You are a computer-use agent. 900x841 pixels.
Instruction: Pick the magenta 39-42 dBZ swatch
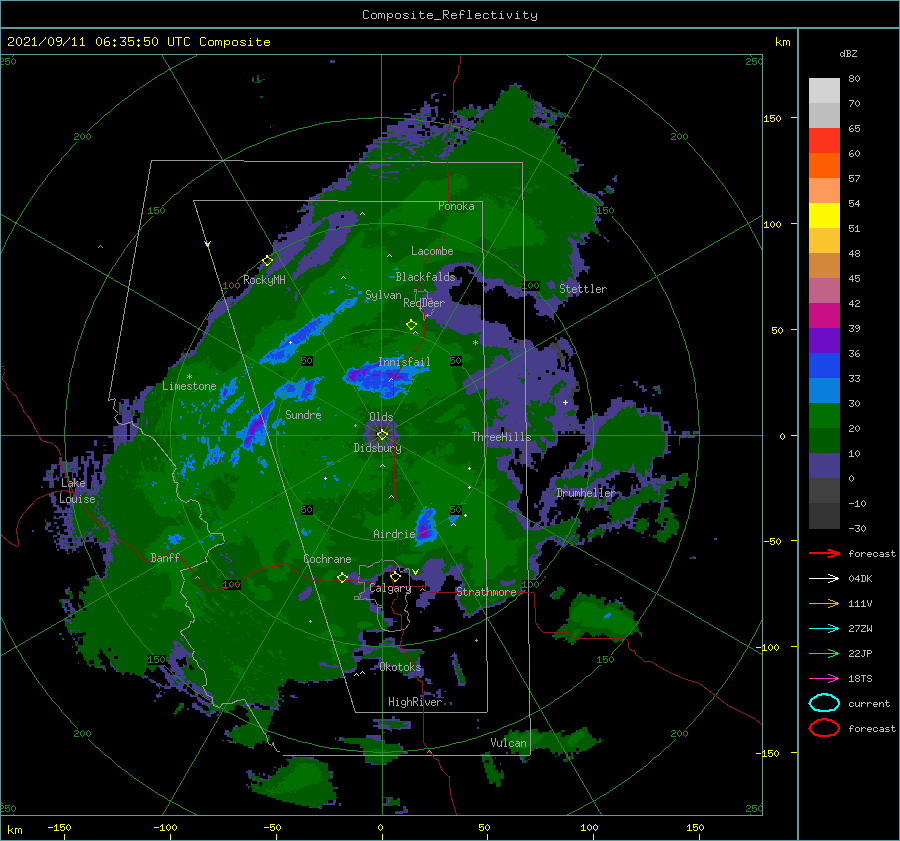(x=824, y=316)
